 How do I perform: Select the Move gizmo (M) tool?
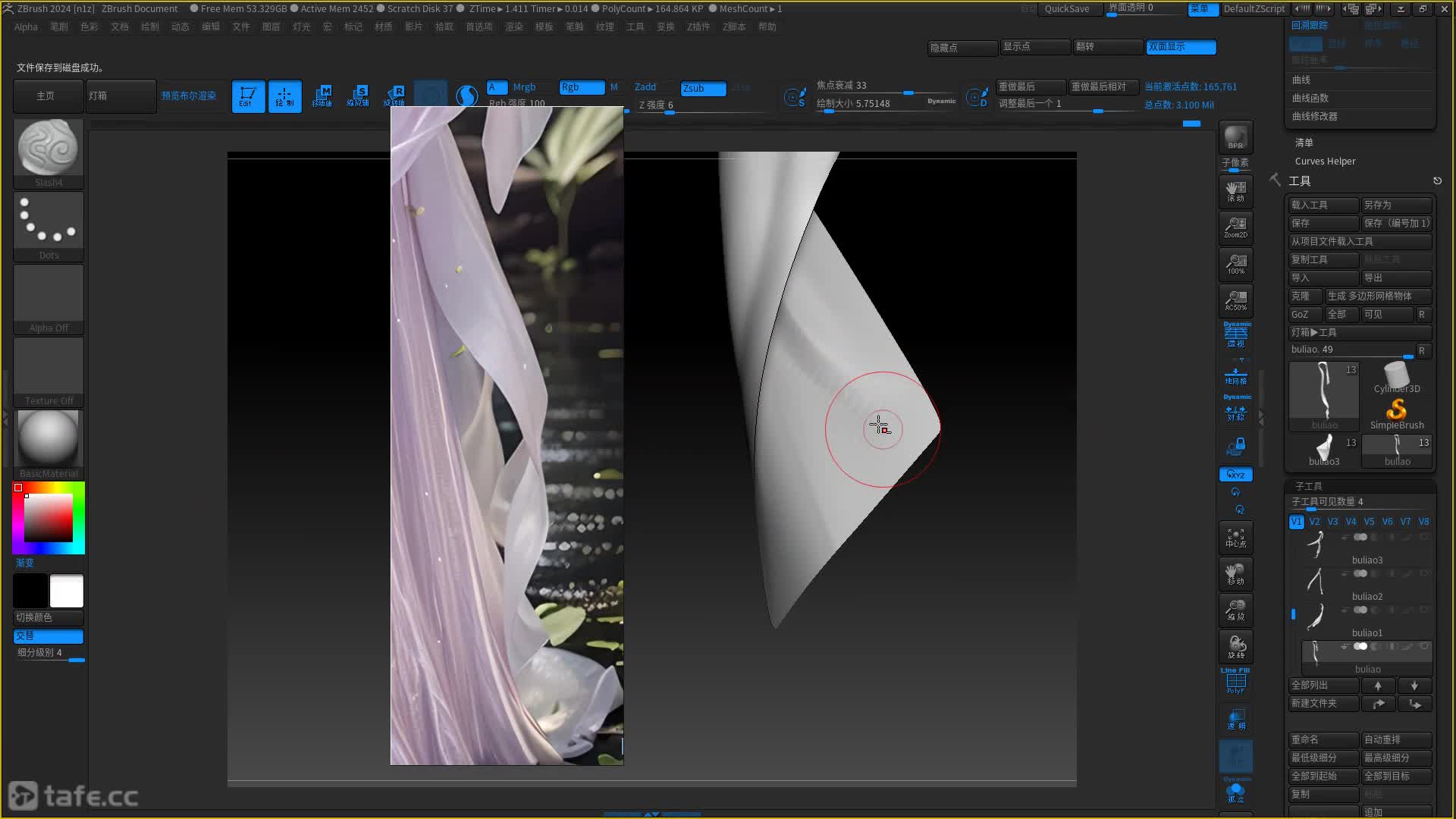[x=322, y=96]
